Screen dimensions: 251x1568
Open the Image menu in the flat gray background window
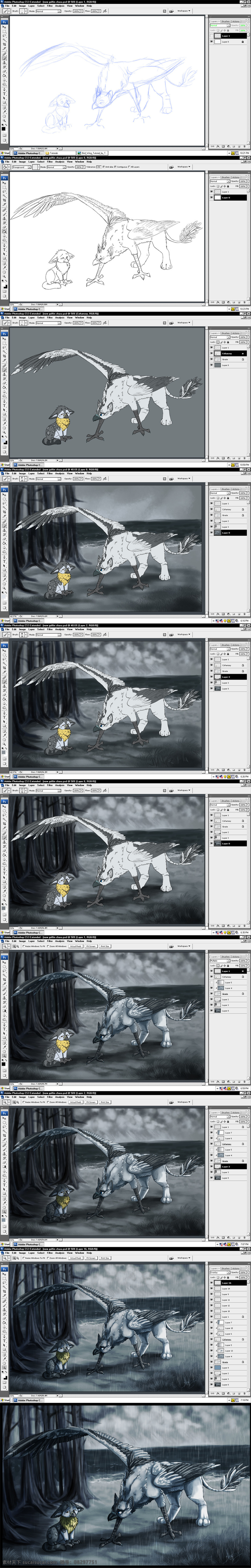pyautogui.click(x=23, y=318)
